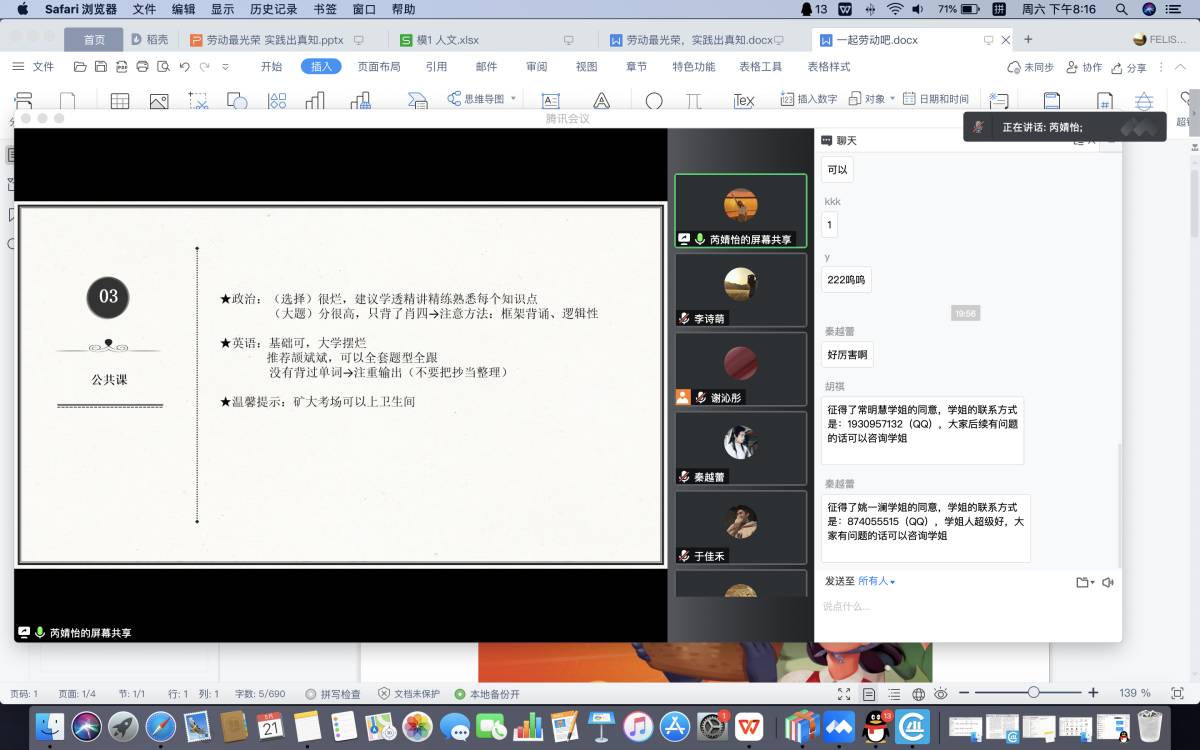Click the zoom slider handle

1033,693
